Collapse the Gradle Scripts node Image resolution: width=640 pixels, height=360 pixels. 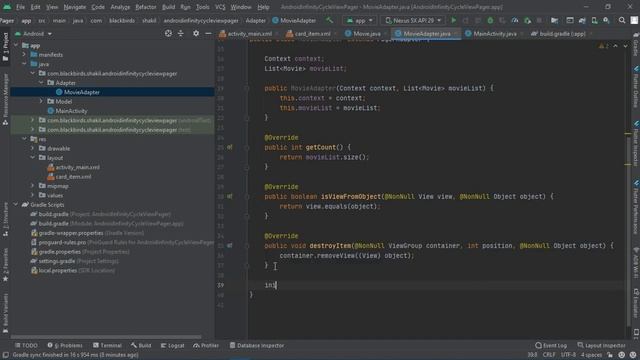tap(16, 204)
